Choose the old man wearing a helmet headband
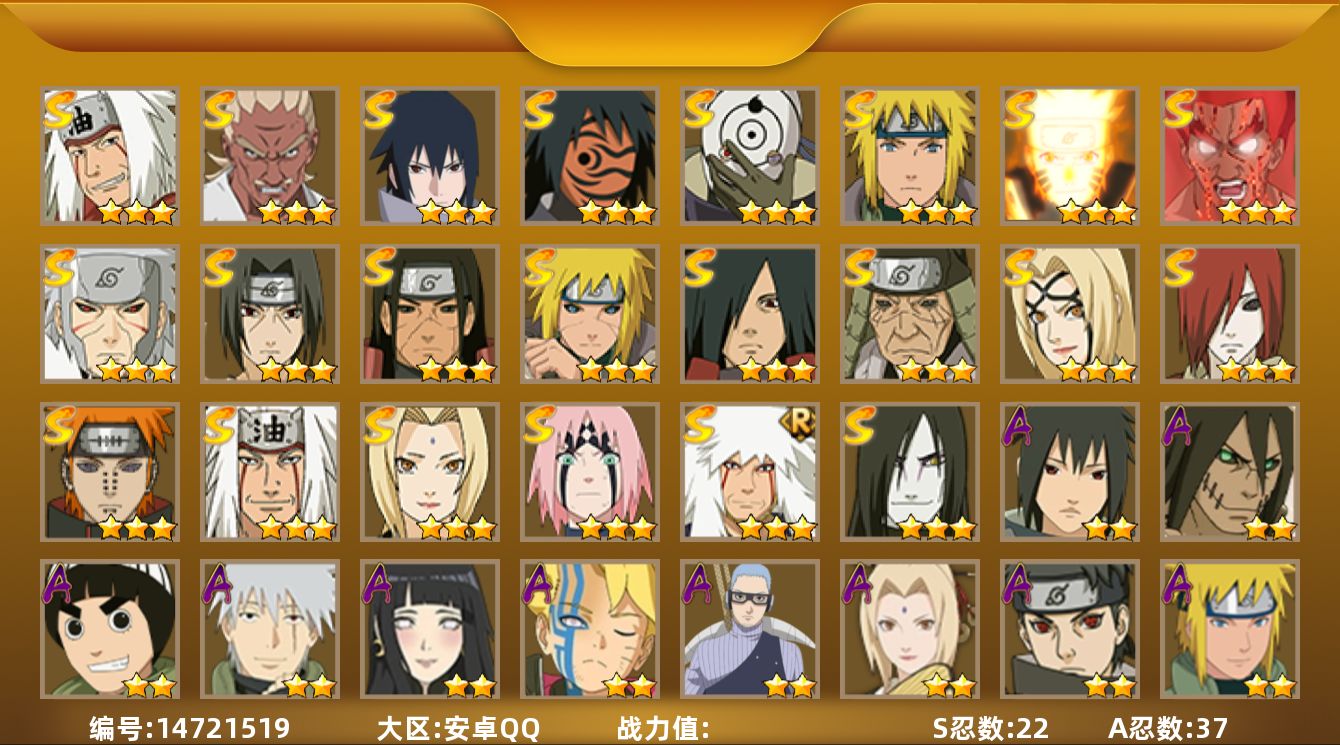The width and height of the screenshot is (1340, 745). coord(910,314)
